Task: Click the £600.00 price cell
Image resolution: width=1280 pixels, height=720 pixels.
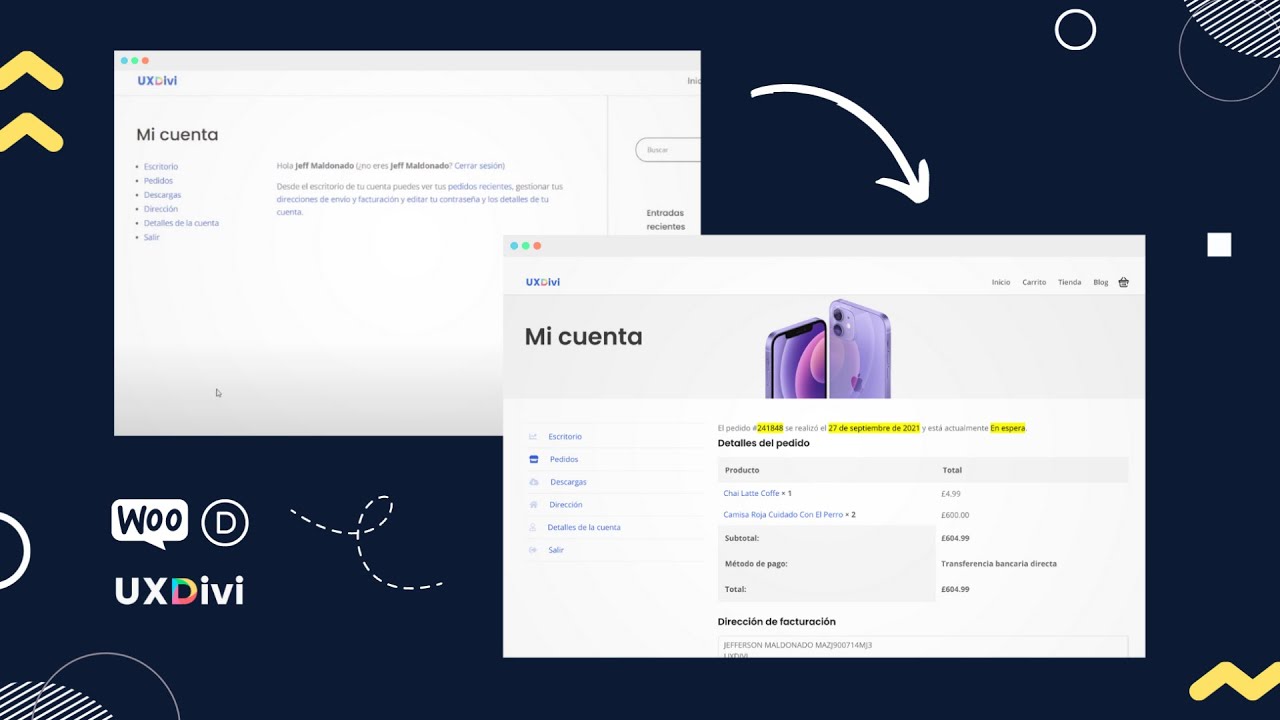Action: tap(955, 515)
